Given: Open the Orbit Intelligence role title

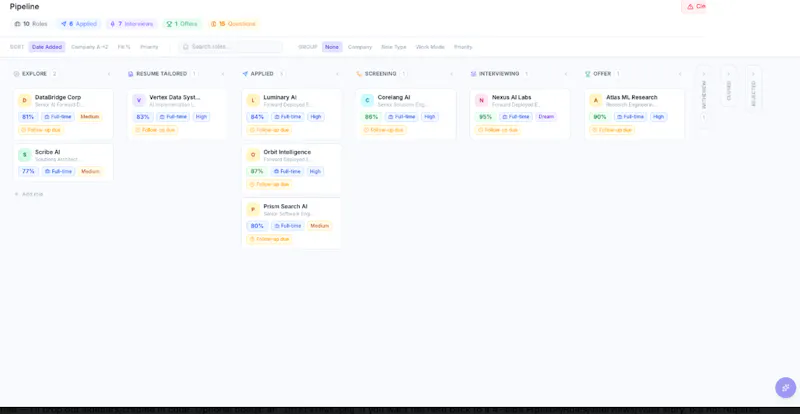Looking at the screenshot, I should pyautogui.click(x=287, y=152).
